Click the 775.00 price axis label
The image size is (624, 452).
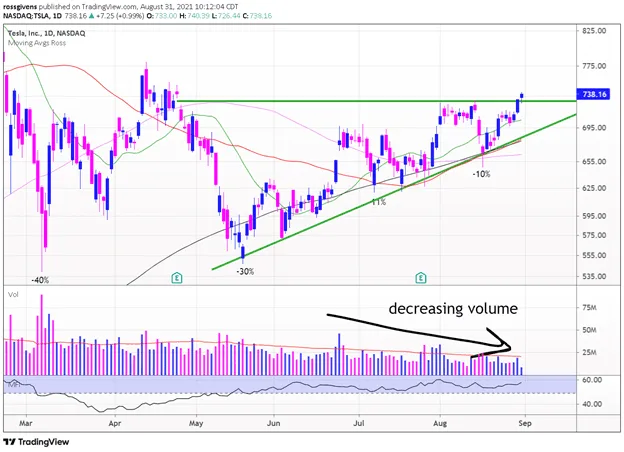pyautogui.click(x=594, y=66)
